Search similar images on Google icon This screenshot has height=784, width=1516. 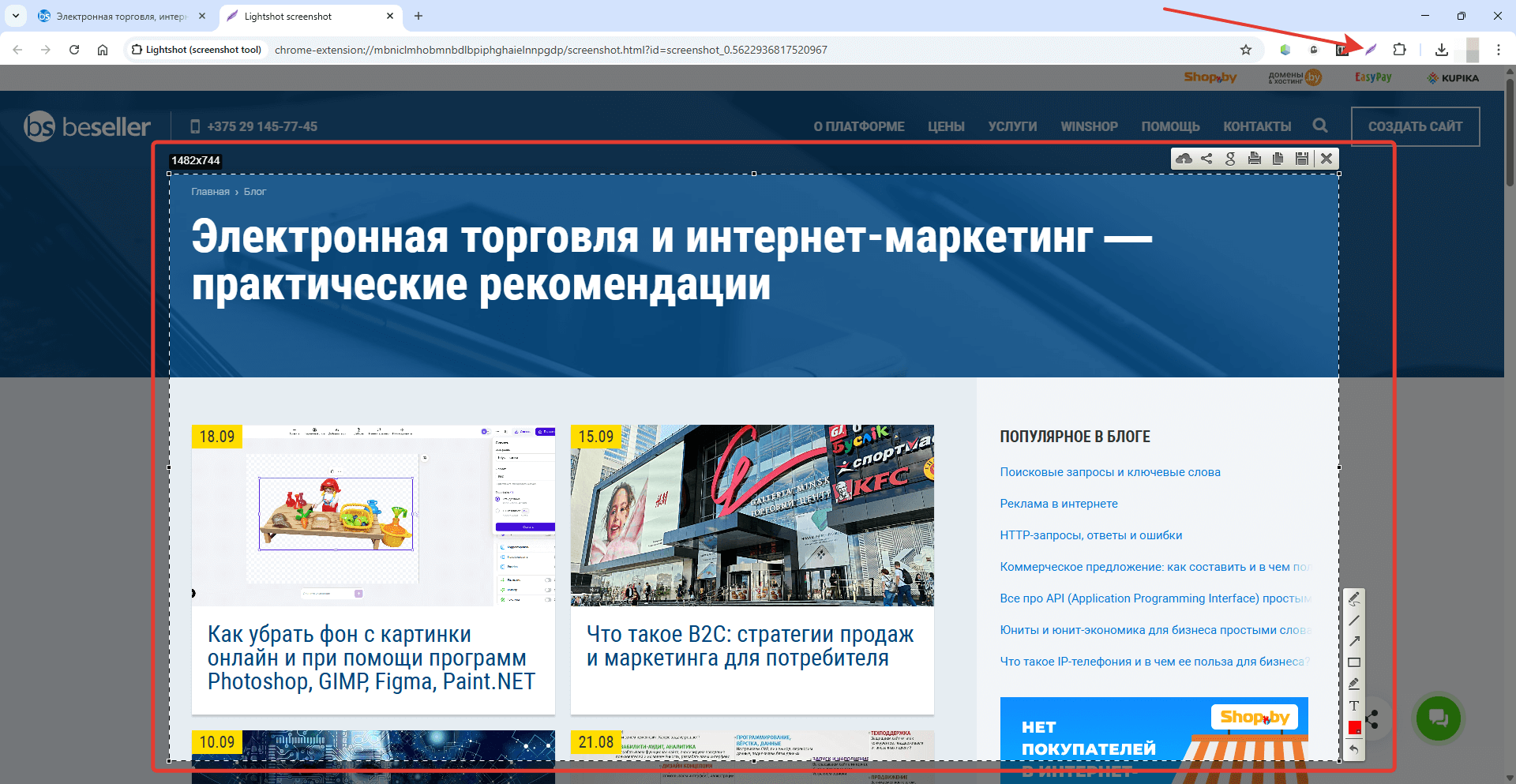(1230, 159)
